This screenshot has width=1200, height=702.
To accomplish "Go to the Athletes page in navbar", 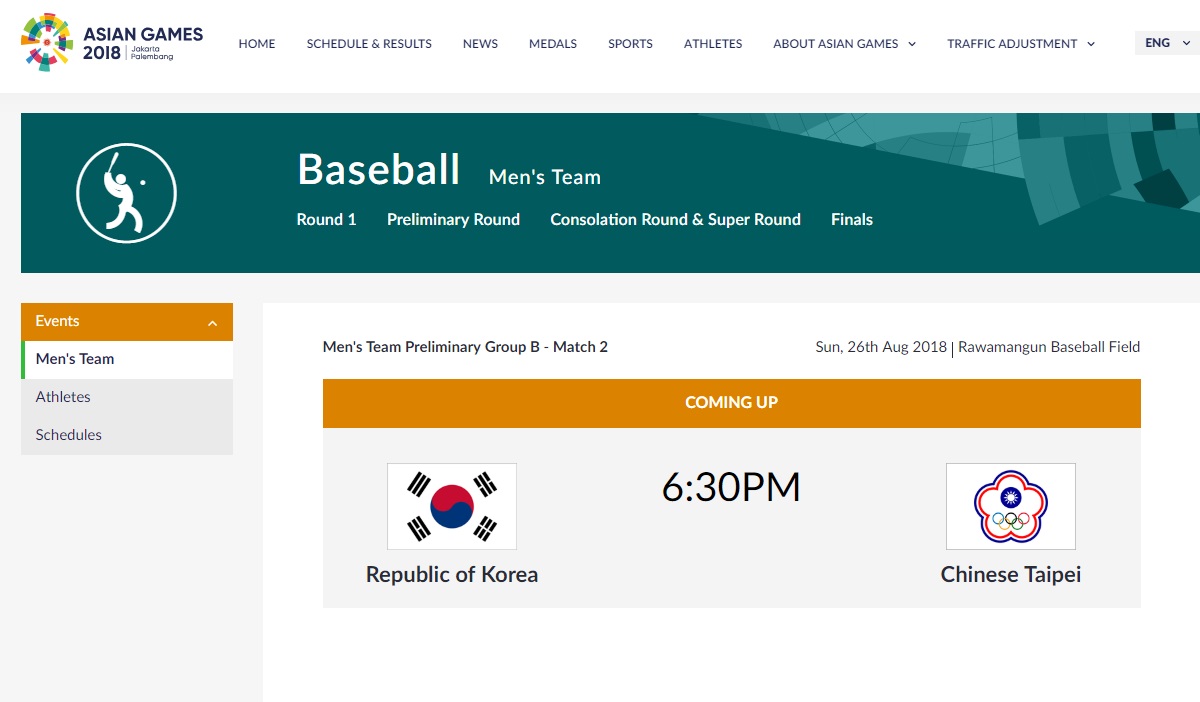I will pyautogui.click(x=713, y=44).
